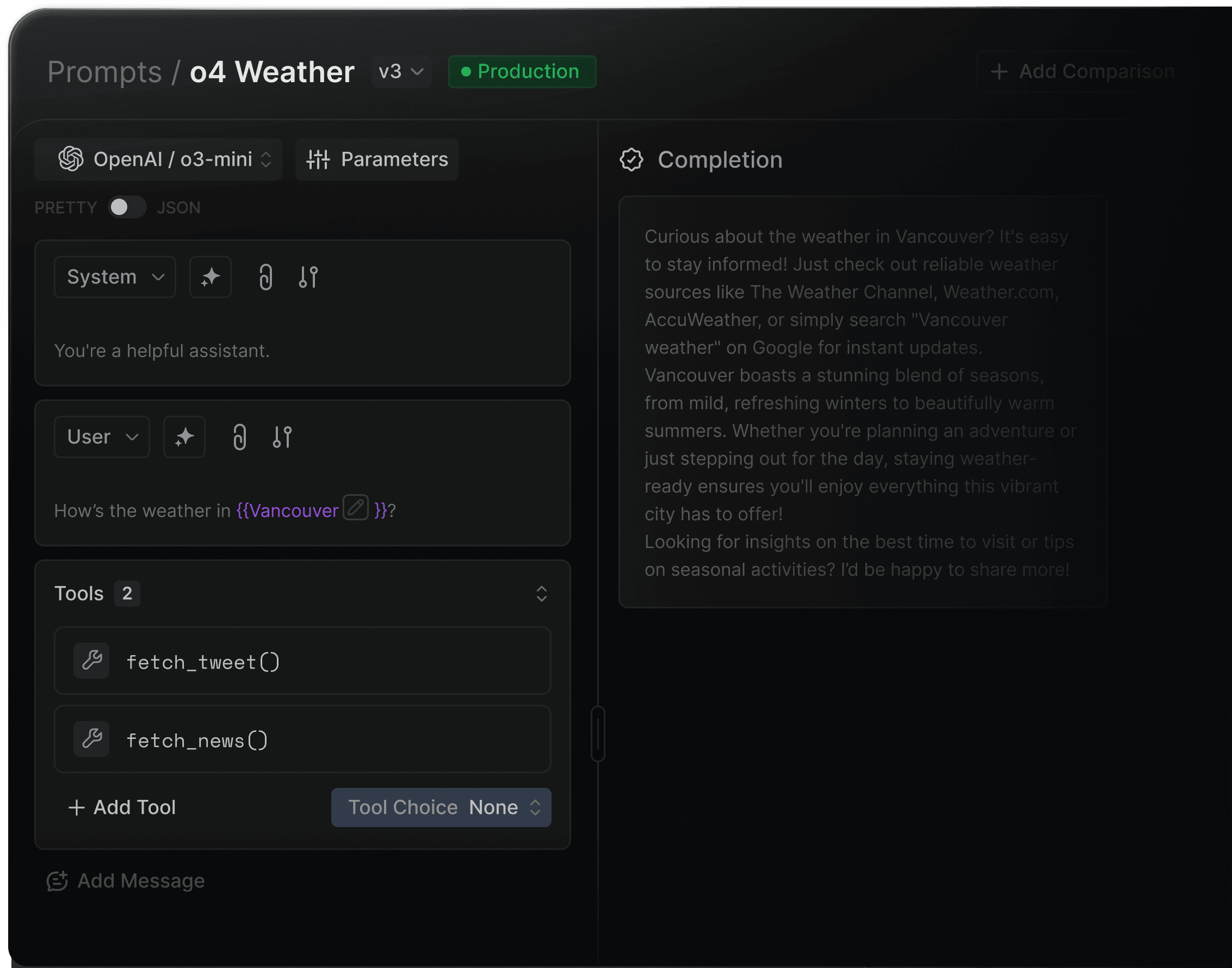Viewport: 1232px width, 968px height.
Task: Open the Parameters panel
Action: coord(377,160)
